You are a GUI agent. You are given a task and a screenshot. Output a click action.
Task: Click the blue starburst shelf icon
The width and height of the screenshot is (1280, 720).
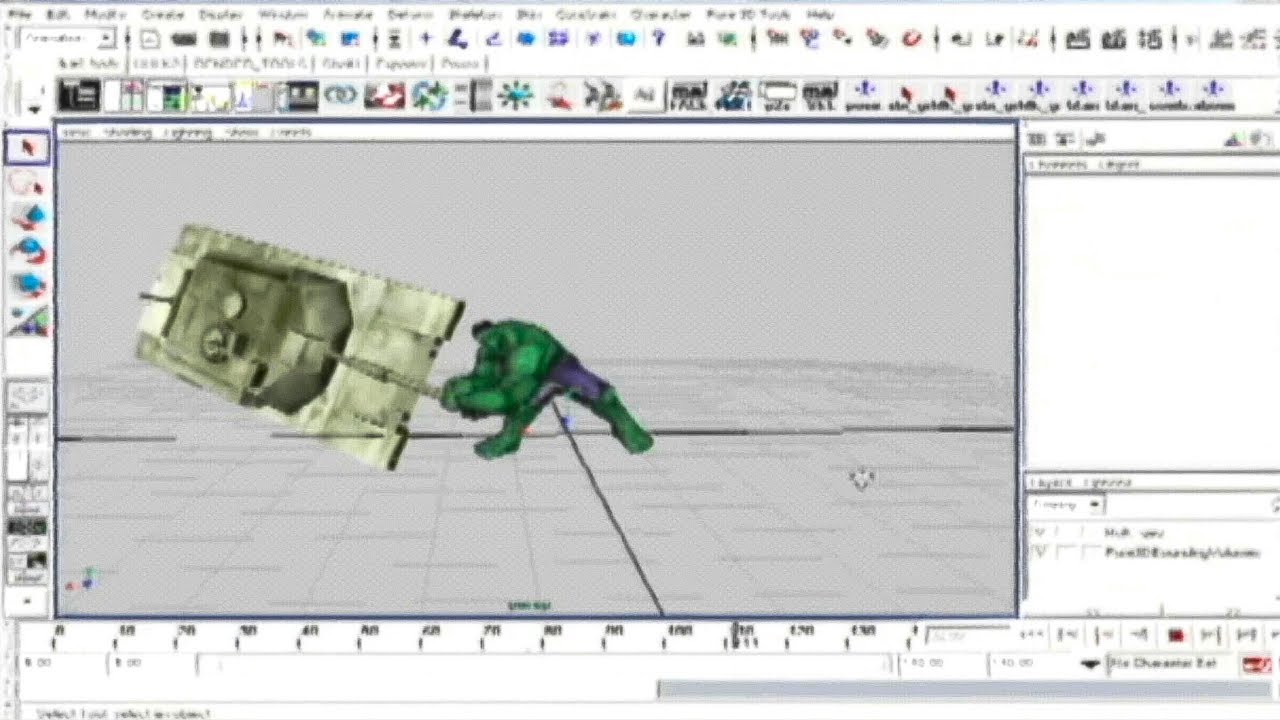point(516,96)
